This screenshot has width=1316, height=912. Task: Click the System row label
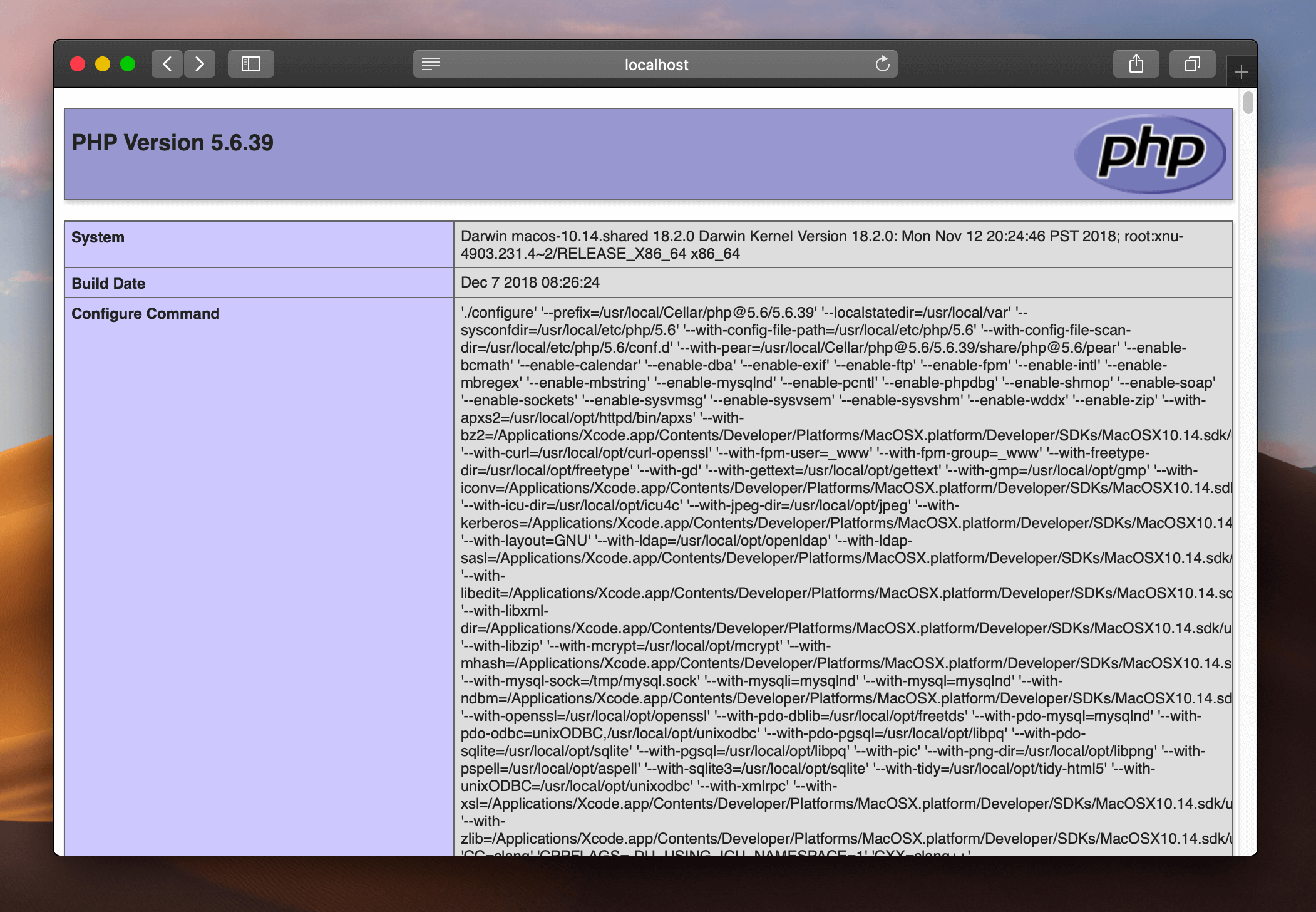(x=98, y=237)
